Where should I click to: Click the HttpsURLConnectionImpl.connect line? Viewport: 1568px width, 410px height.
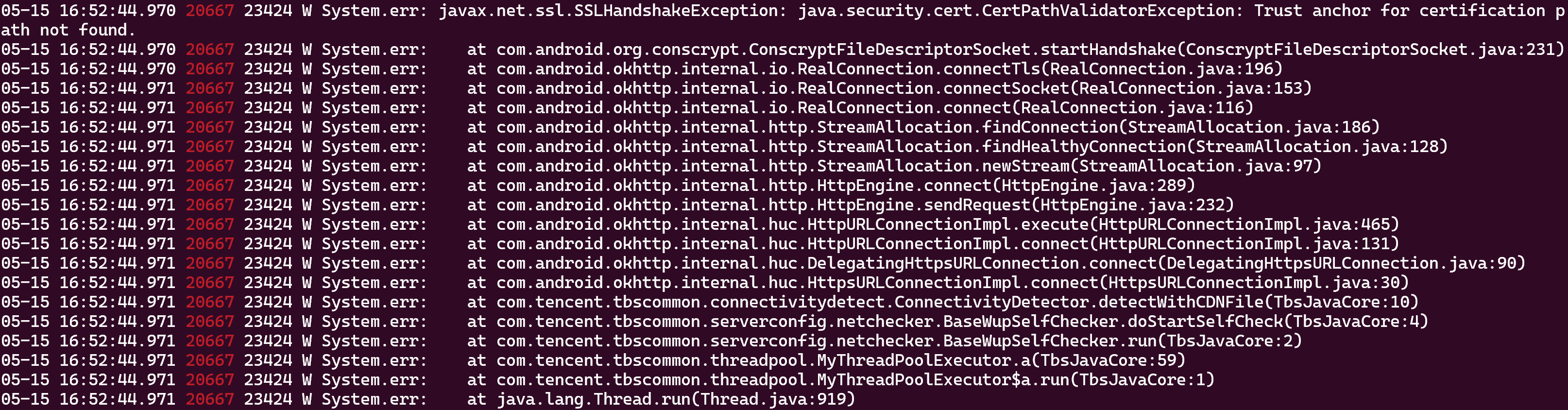(x=705, y=283)
